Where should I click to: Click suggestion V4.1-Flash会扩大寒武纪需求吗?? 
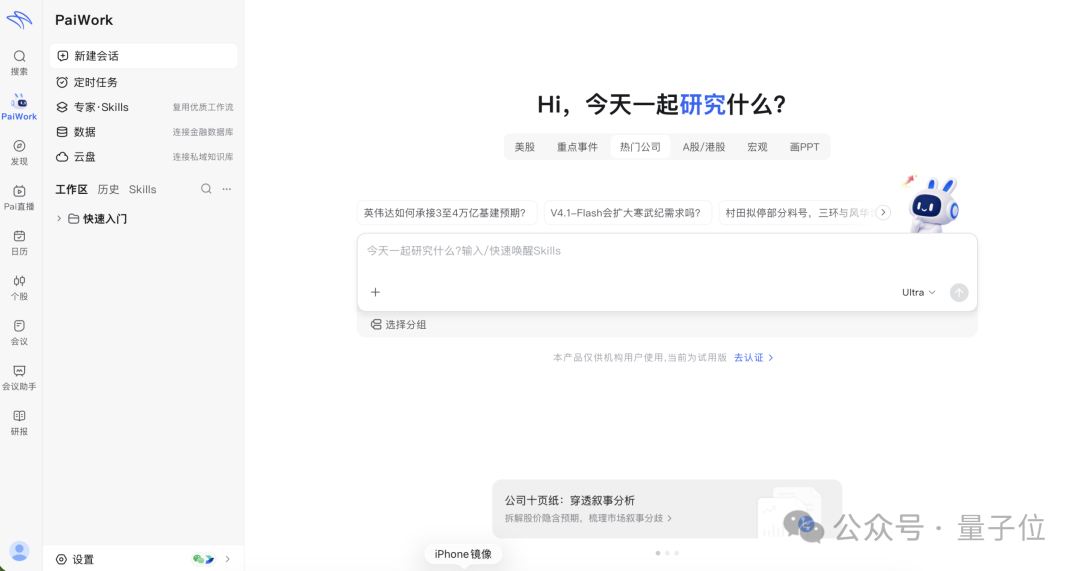click(x=627, y=213)
